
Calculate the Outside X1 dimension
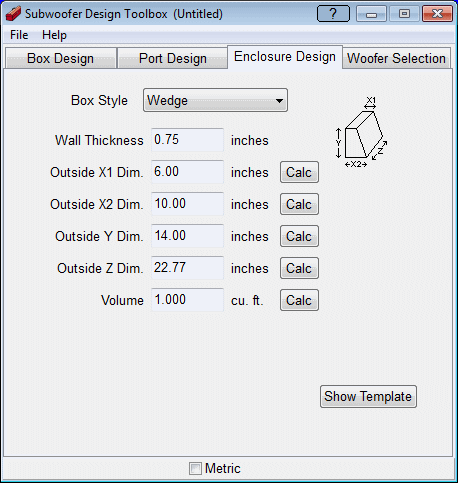pyautogui.click(x=299, y=172)
